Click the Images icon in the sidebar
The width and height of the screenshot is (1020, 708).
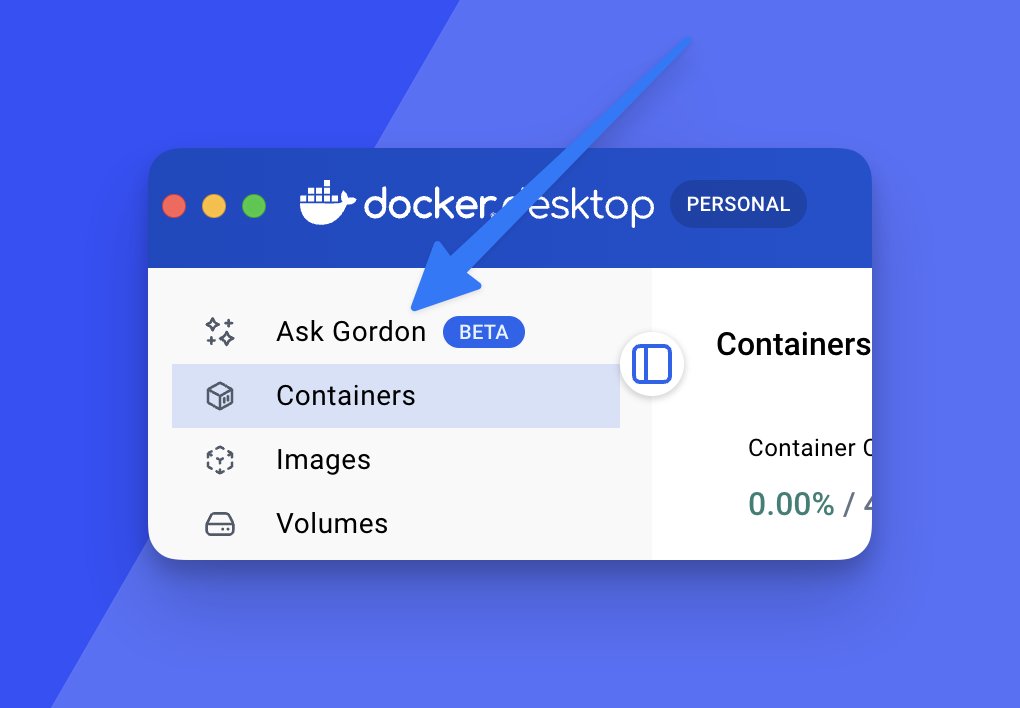click(220, 460)
